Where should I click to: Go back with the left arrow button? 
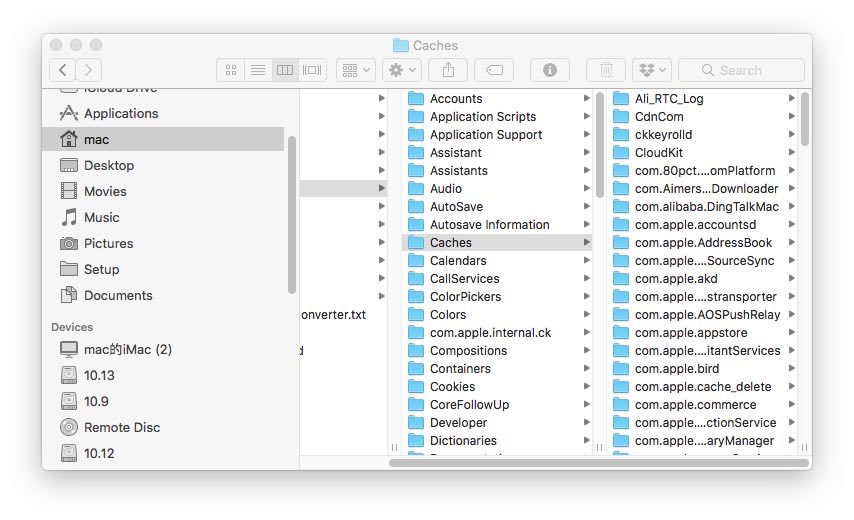click(x=62, y=70)
